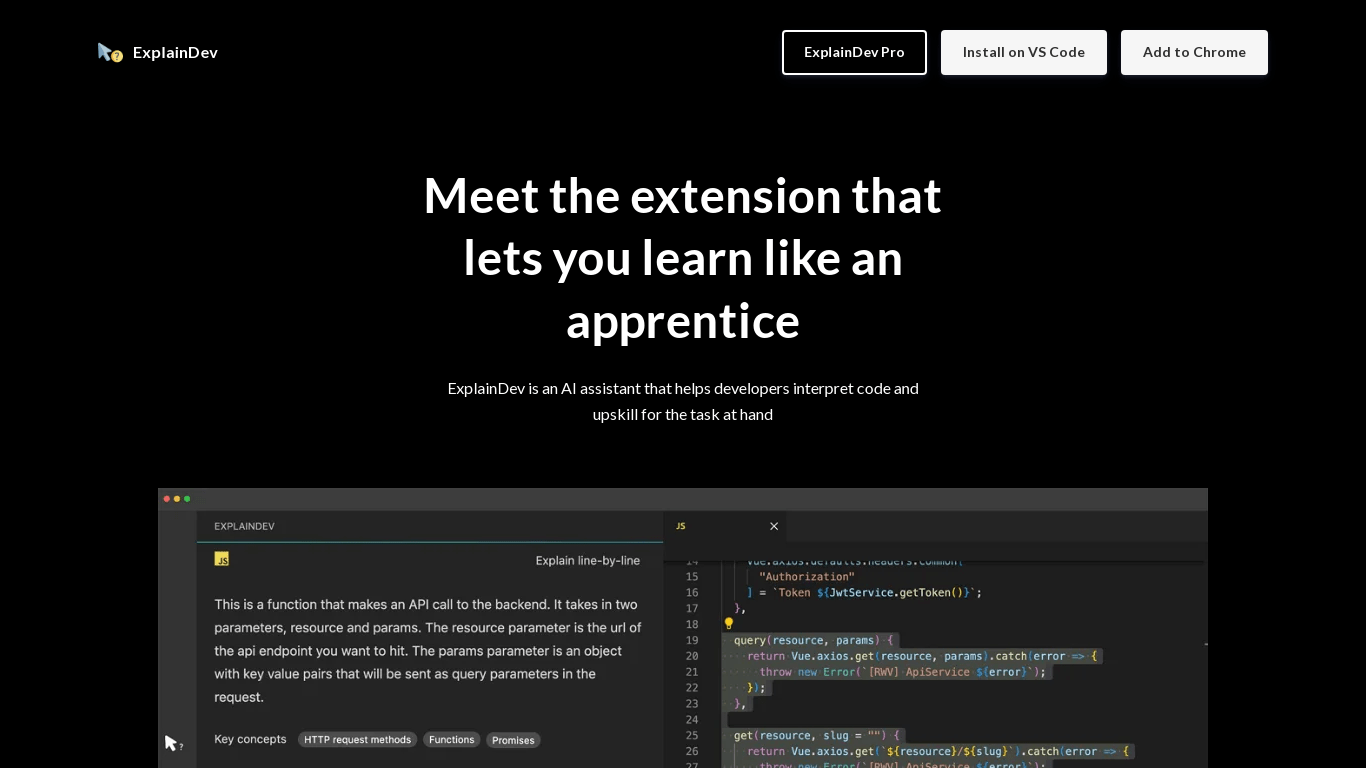1366x768 pixels.
Task: Click the Add to Chrome button
Action: 1194,52
